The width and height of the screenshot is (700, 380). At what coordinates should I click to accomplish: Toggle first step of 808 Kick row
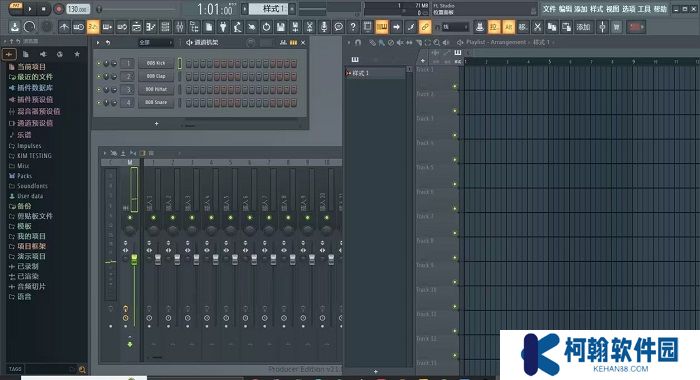pyautogui.click(x=189, y=64)
